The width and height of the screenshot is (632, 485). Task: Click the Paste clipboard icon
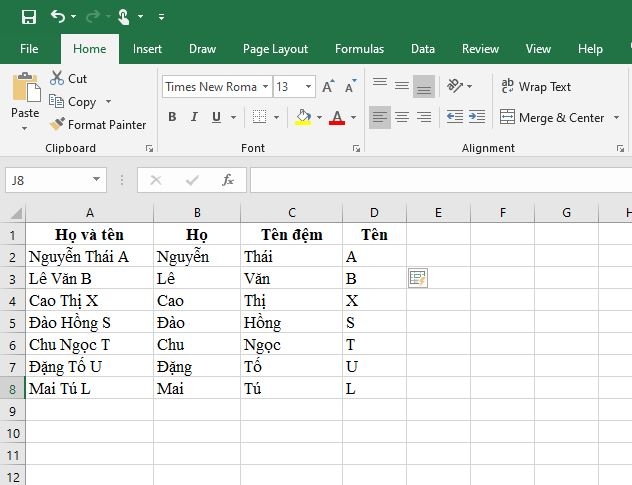click(26, 87)
